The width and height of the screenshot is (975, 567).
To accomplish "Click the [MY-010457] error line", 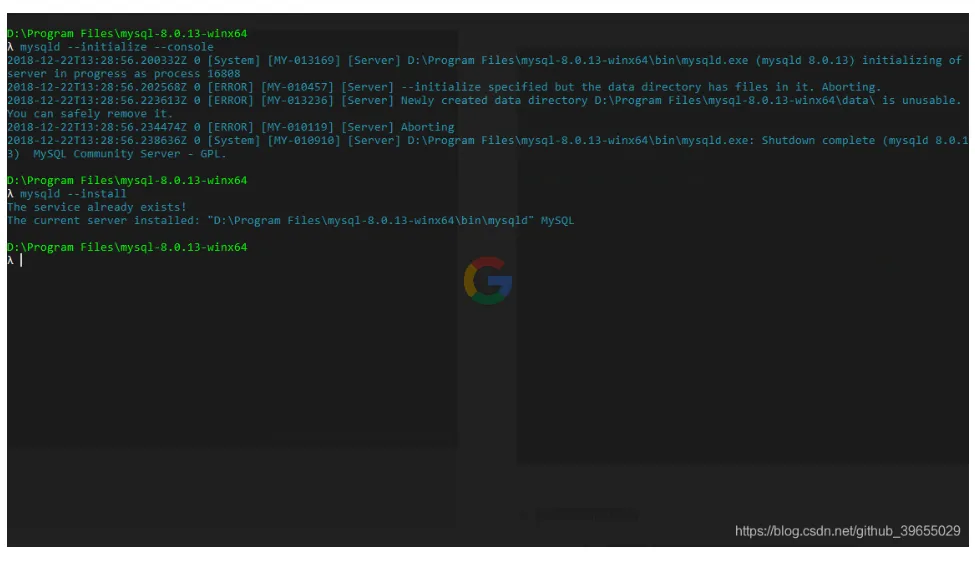I will pyautogui.click(x=444, y=87).
